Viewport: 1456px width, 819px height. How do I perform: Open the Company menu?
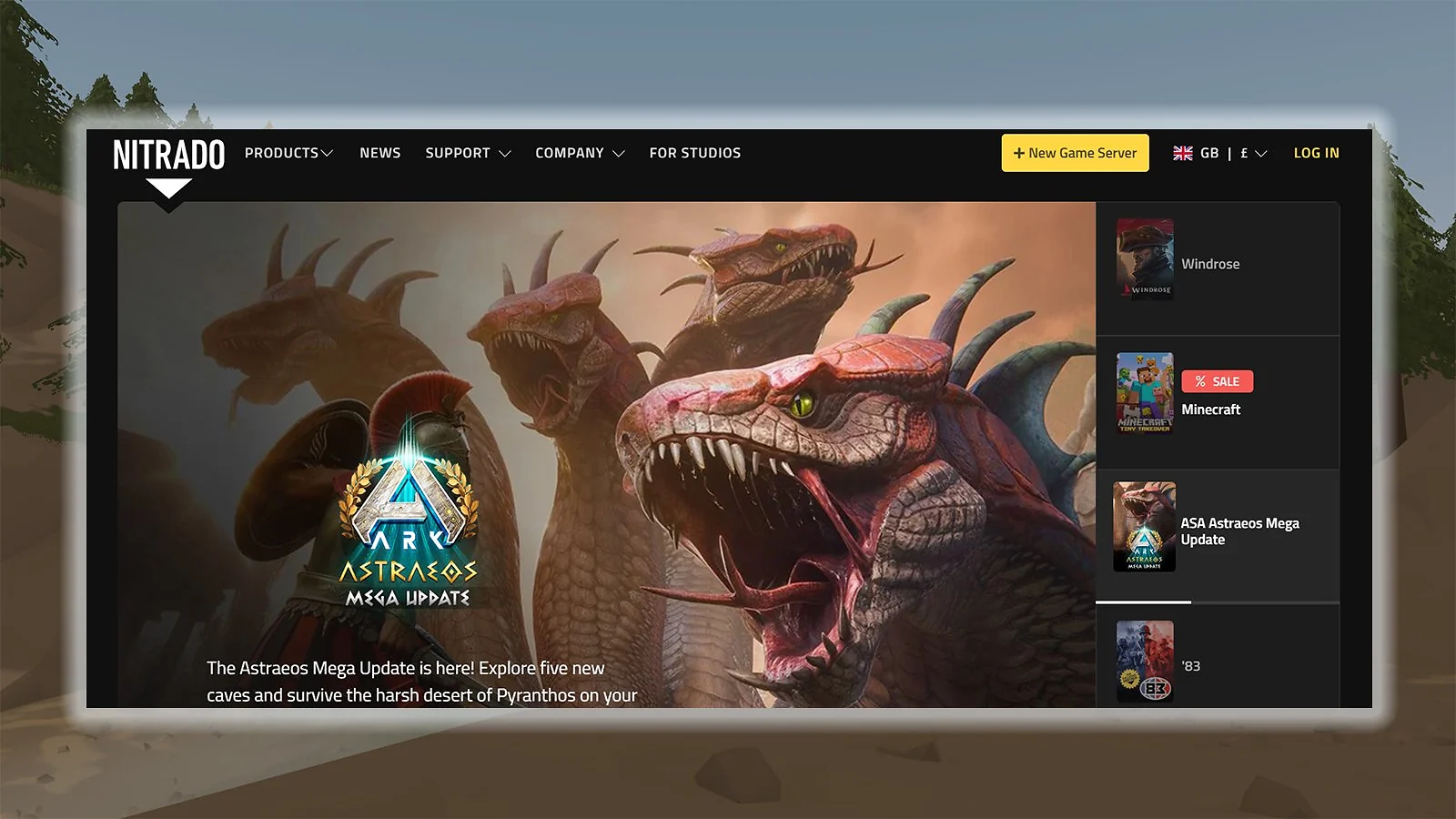tap(580, 153)
